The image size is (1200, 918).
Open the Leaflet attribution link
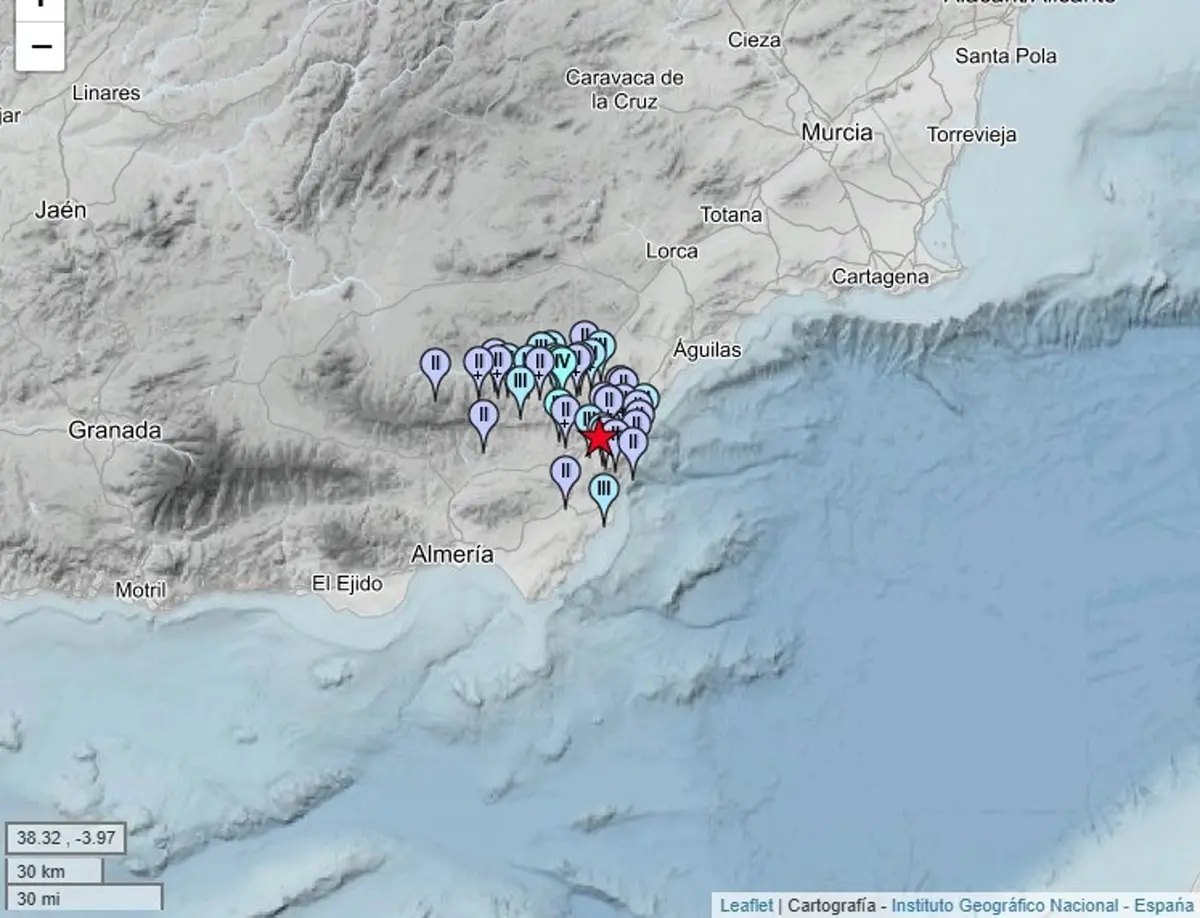(x=746, y=905)
